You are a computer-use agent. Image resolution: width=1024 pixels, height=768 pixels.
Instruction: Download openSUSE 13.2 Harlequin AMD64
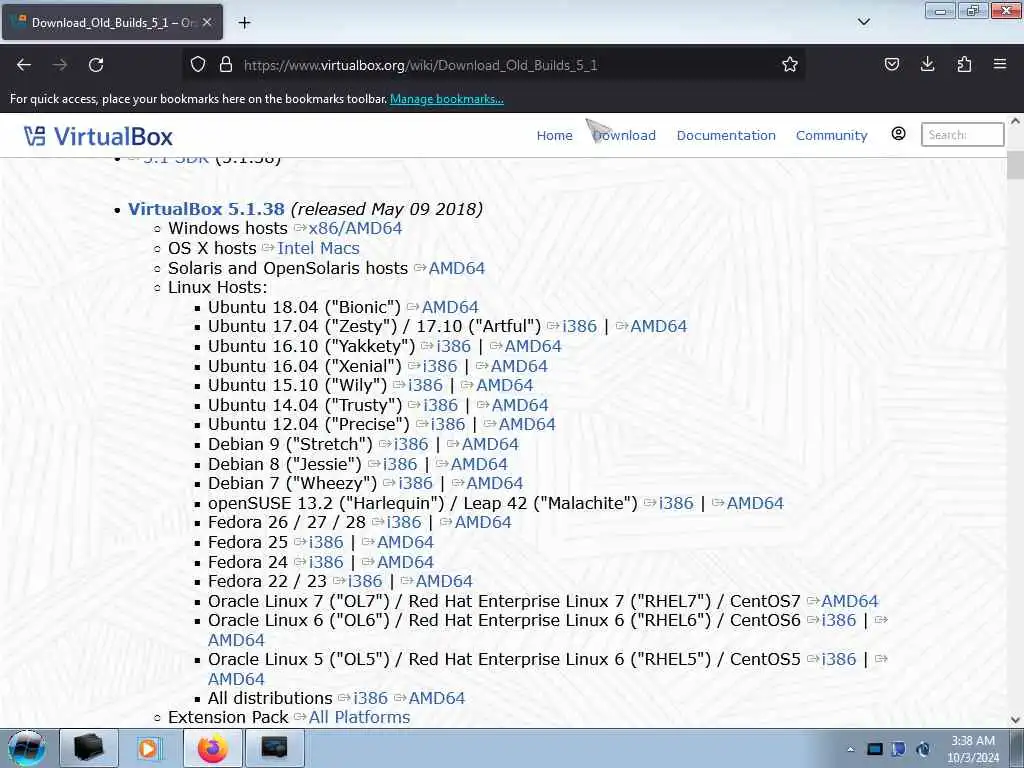pos(755,504)
